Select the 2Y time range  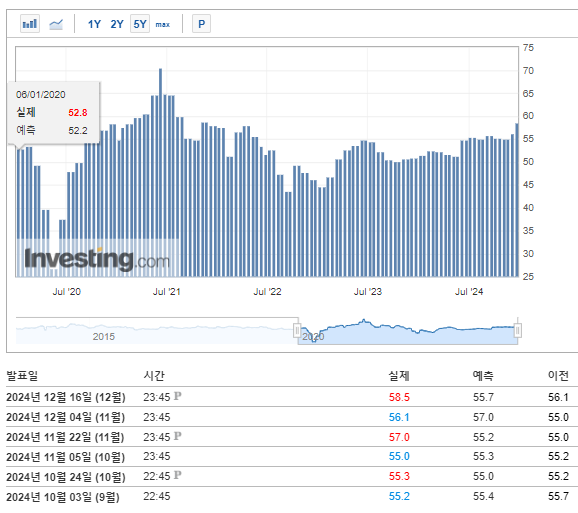117,24
